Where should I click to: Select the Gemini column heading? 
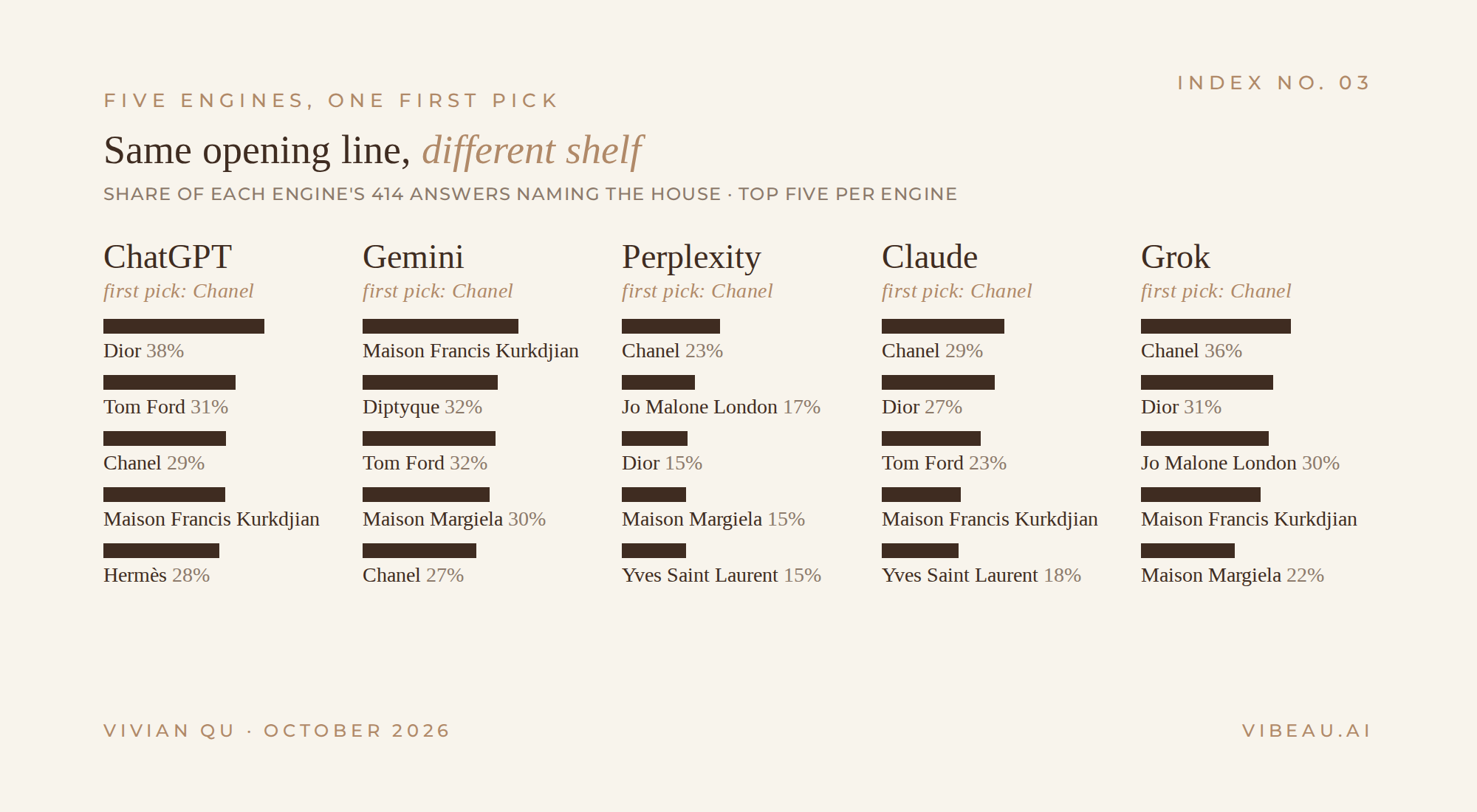click(x=413, y=257)
